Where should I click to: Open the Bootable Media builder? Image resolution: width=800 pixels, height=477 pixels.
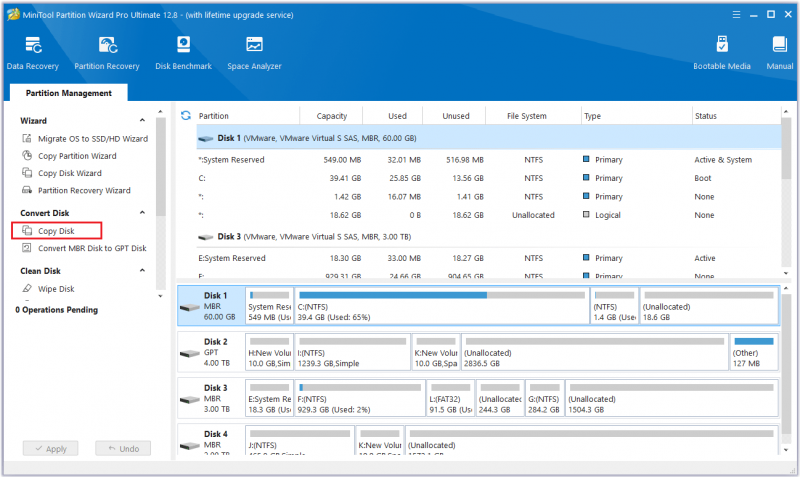pyautogui.click(x=721, y=53)
